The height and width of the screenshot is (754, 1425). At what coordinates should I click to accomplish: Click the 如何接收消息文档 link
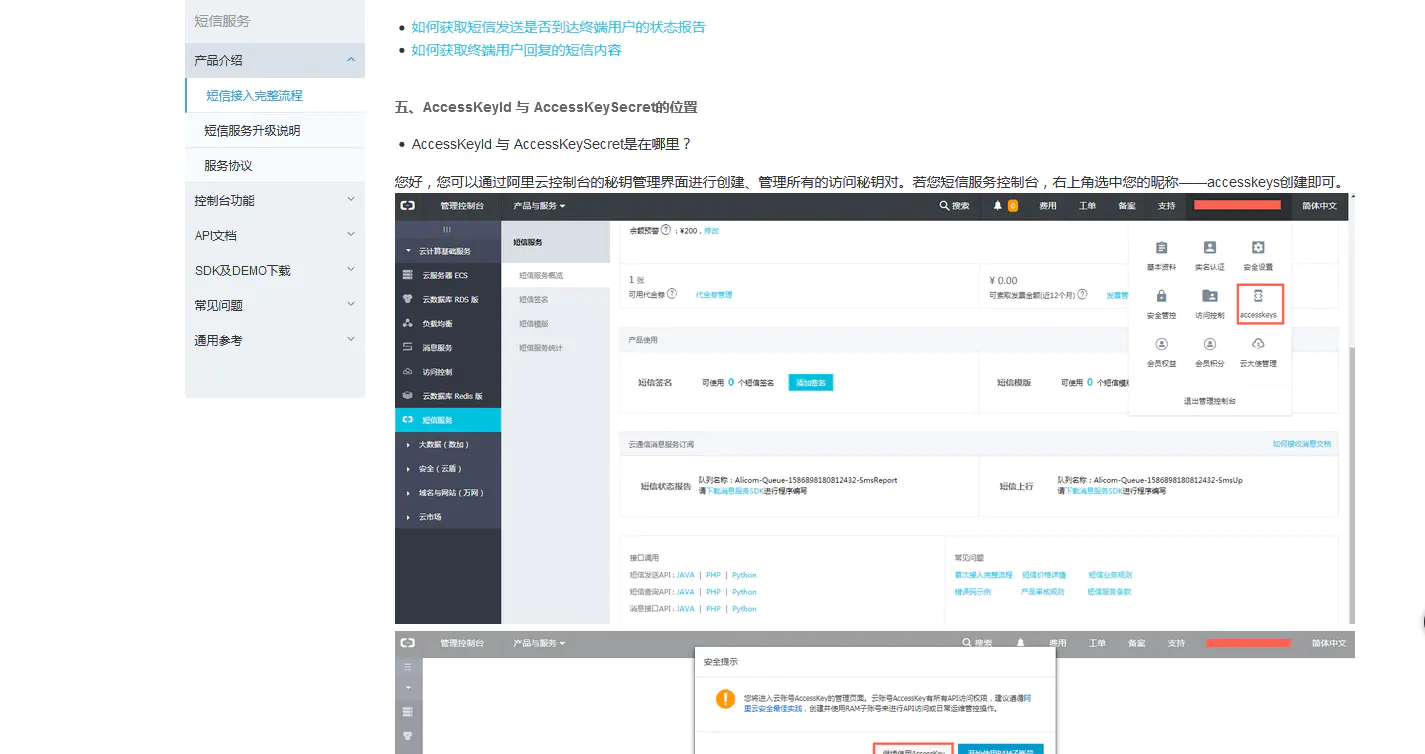click(1301, 444)
